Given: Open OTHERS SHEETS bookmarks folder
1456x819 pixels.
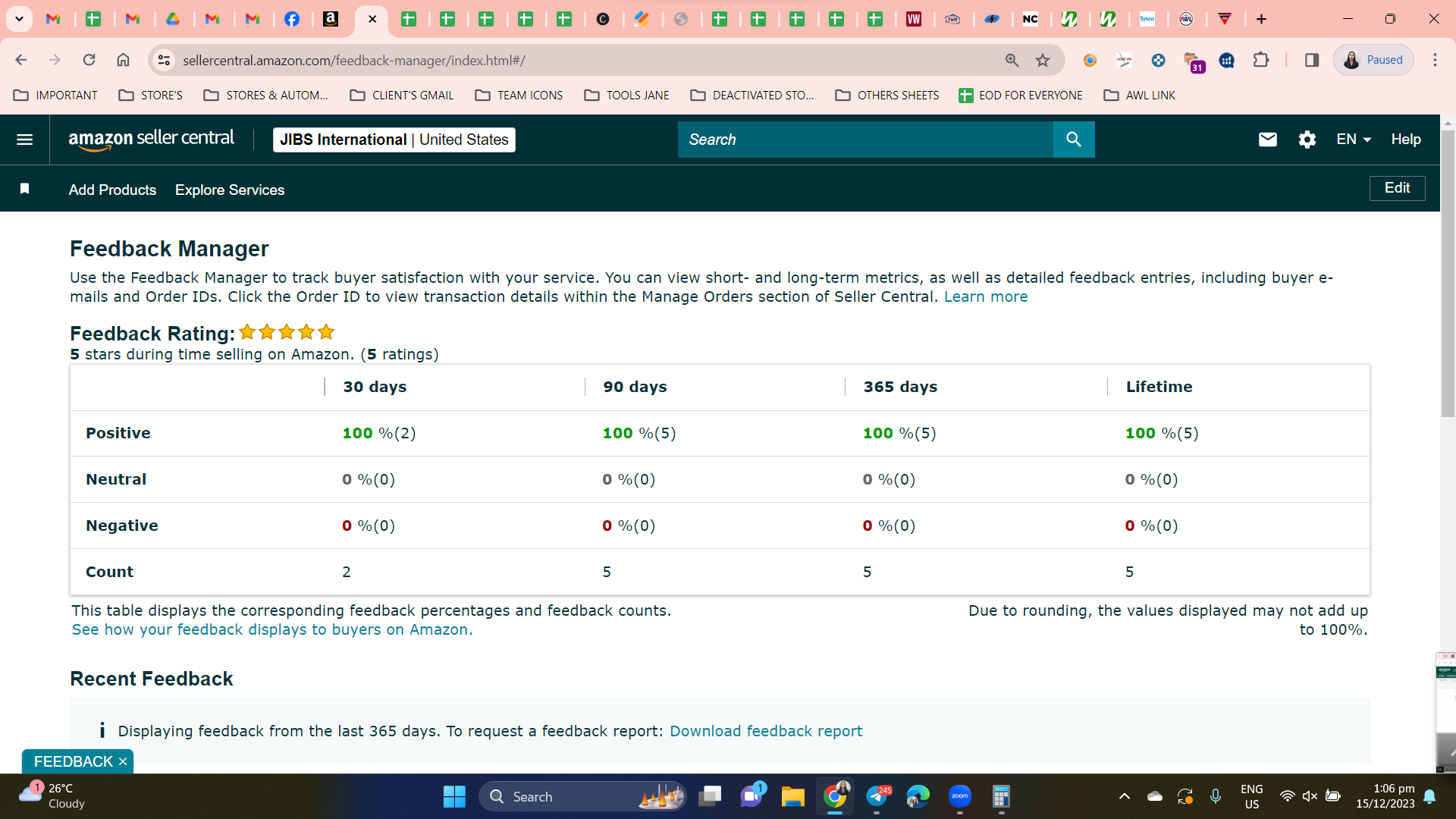Looking at the screenshot, I should 887,96.
